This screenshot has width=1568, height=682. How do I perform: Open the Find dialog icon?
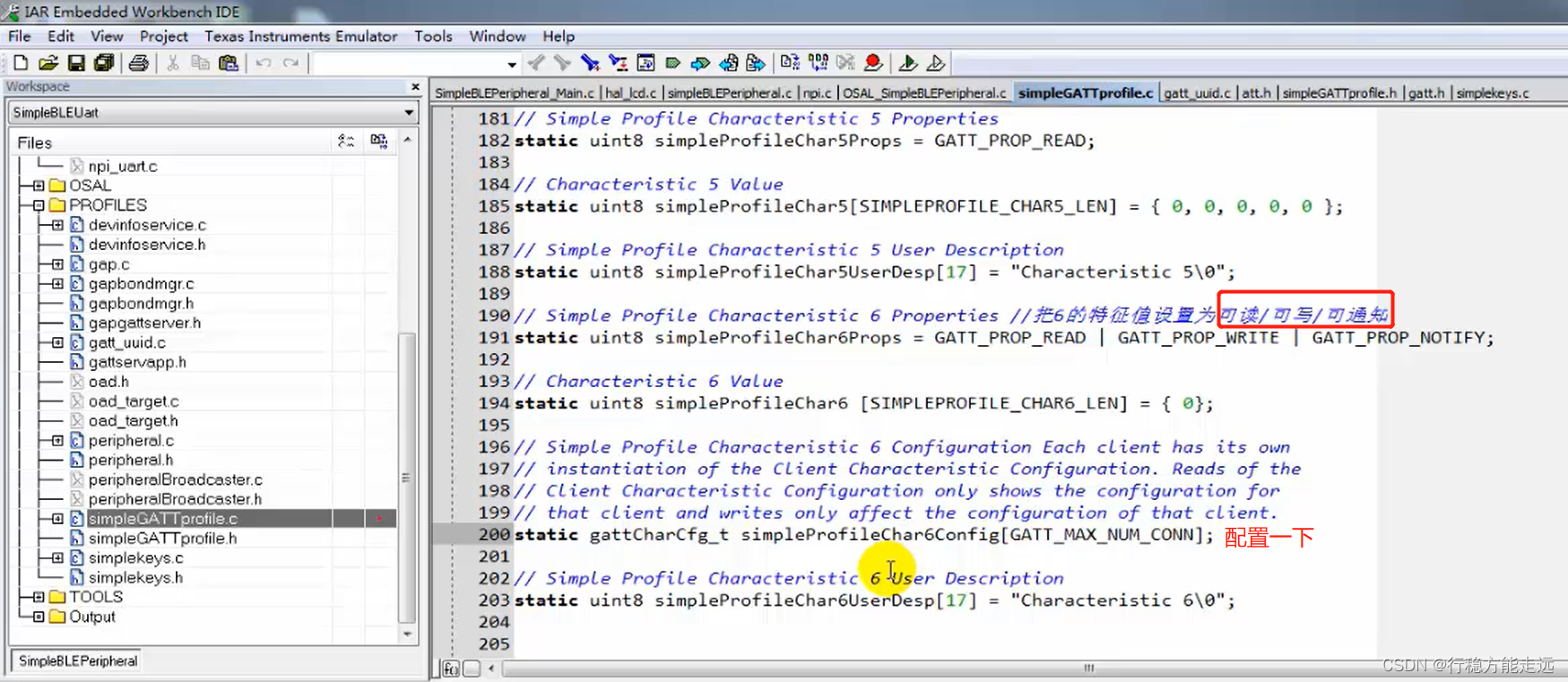click(590, 63)
